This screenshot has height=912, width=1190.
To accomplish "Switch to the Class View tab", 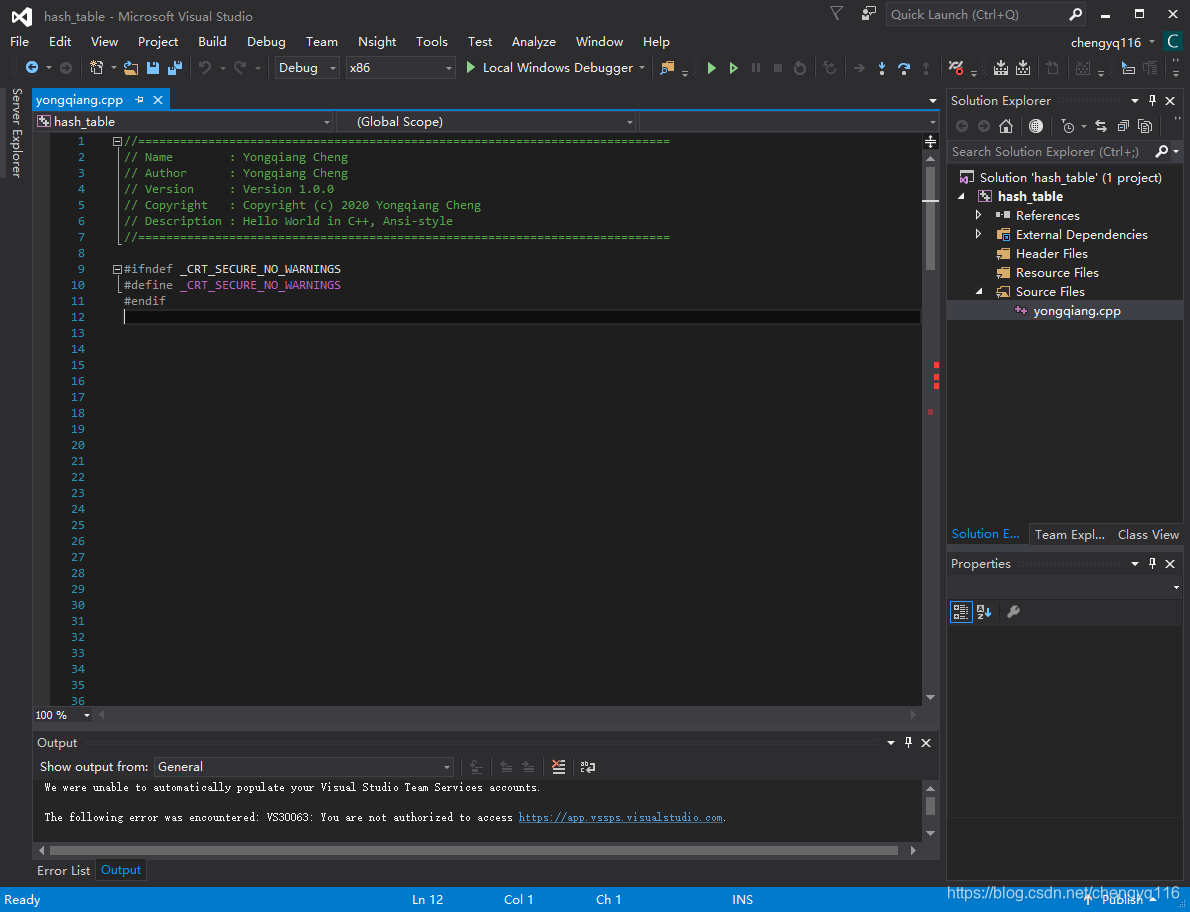I will pyautogui.click(x=1148, y=534).
